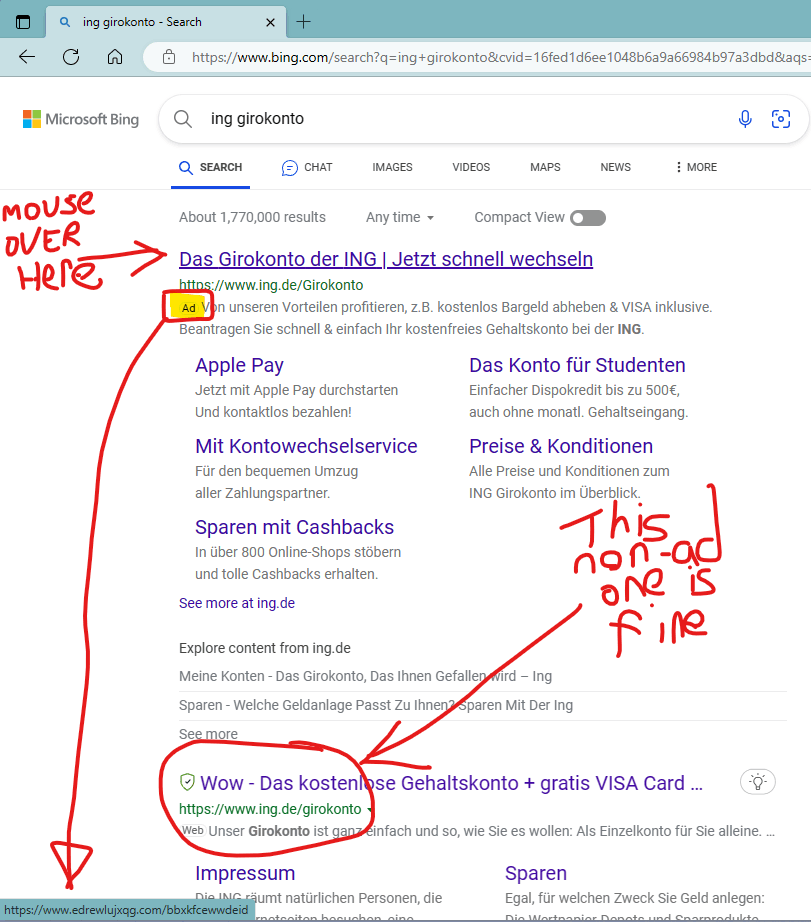Click the search magnifier icon in box

[183, 119]
